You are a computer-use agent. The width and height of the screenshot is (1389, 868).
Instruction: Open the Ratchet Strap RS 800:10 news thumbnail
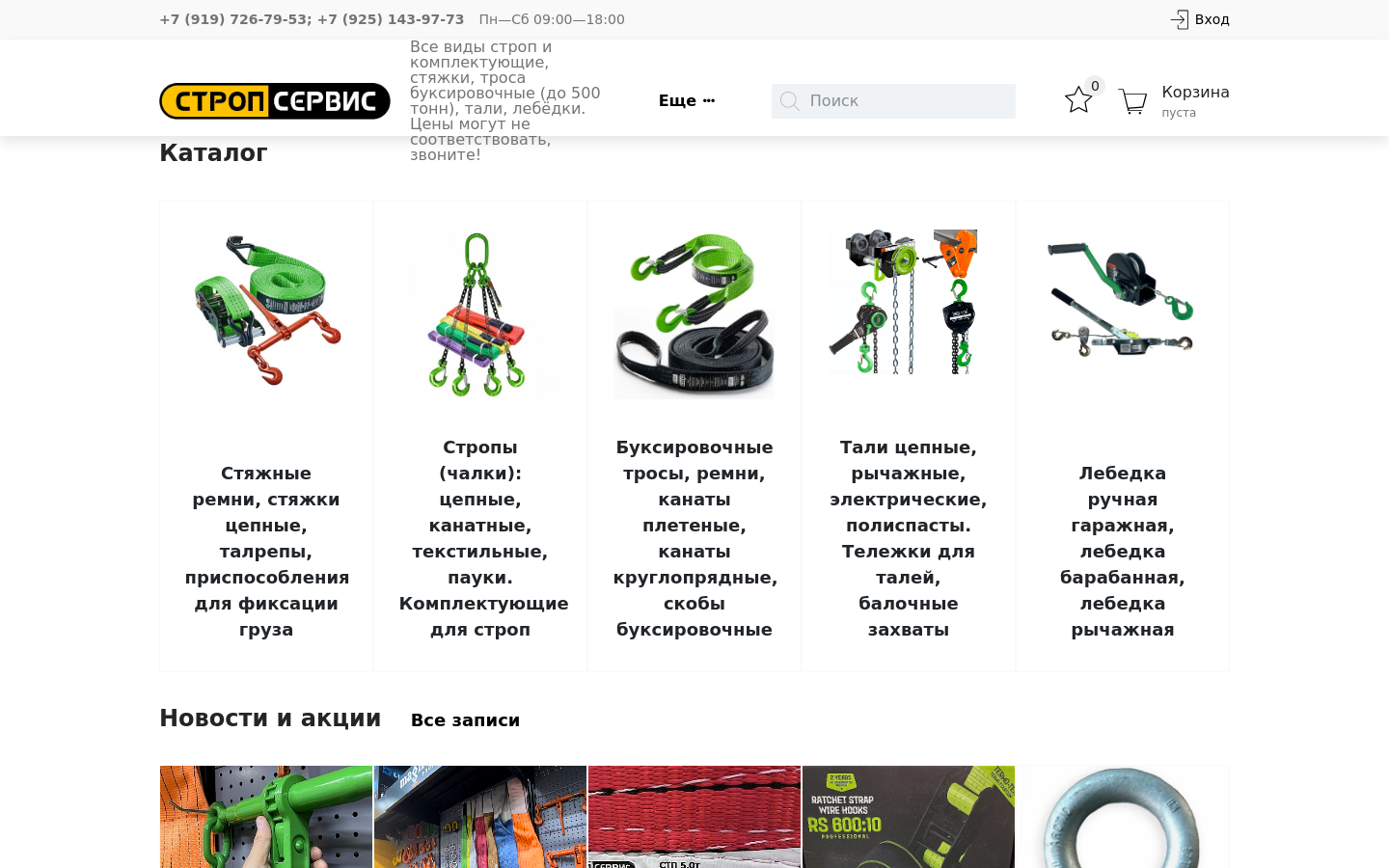click(909, 817)
